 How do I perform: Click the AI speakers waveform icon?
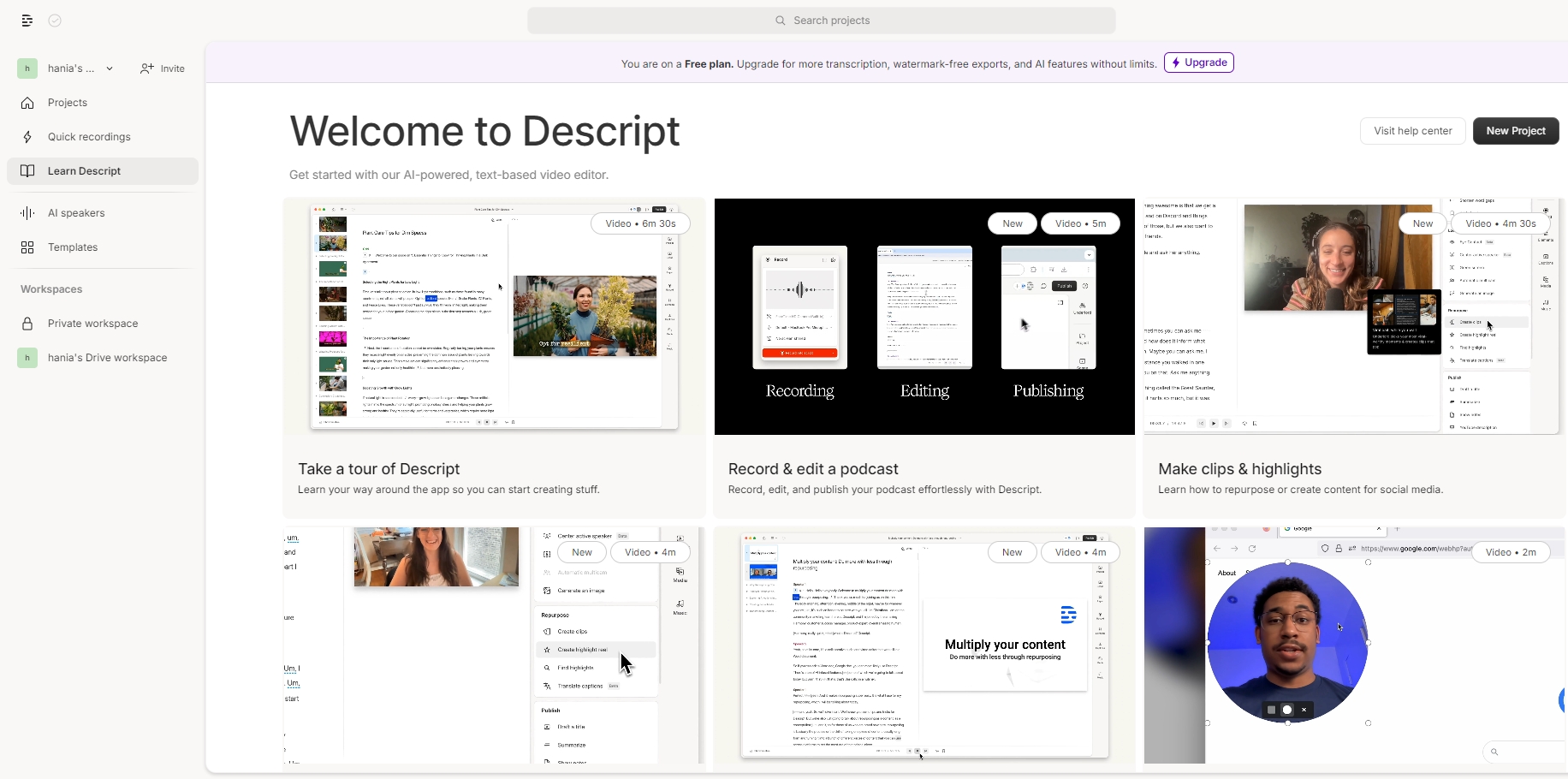[27, 213]
